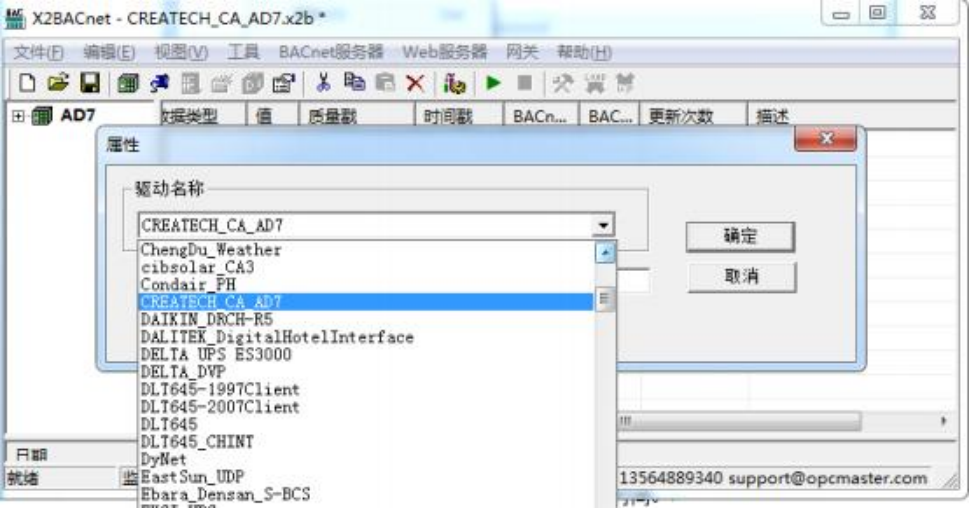
Task: Close the 属性 dialog with the red X
Action: 826,138
